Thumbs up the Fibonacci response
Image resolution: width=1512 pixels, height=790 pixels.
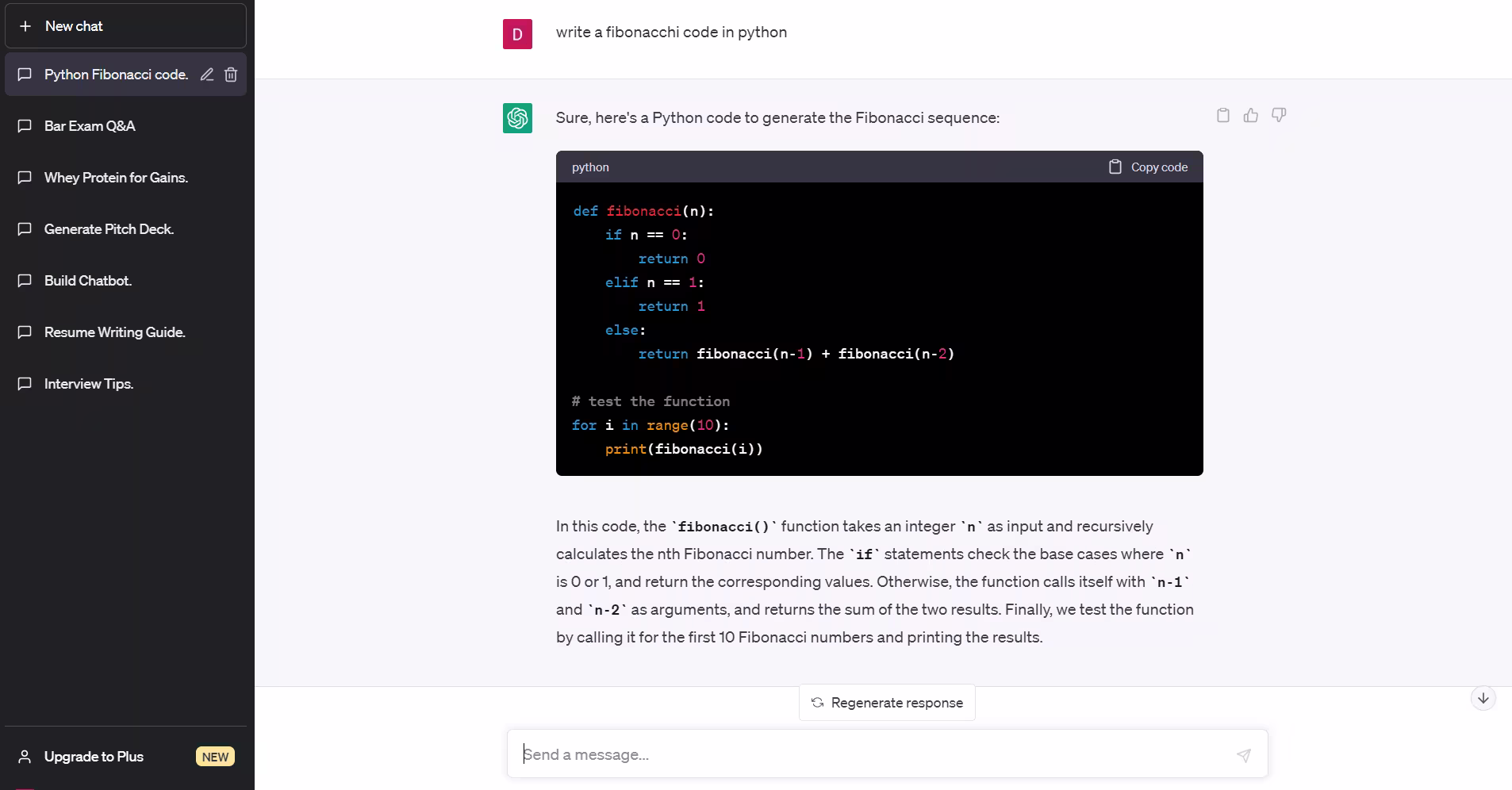[1251, 116]
